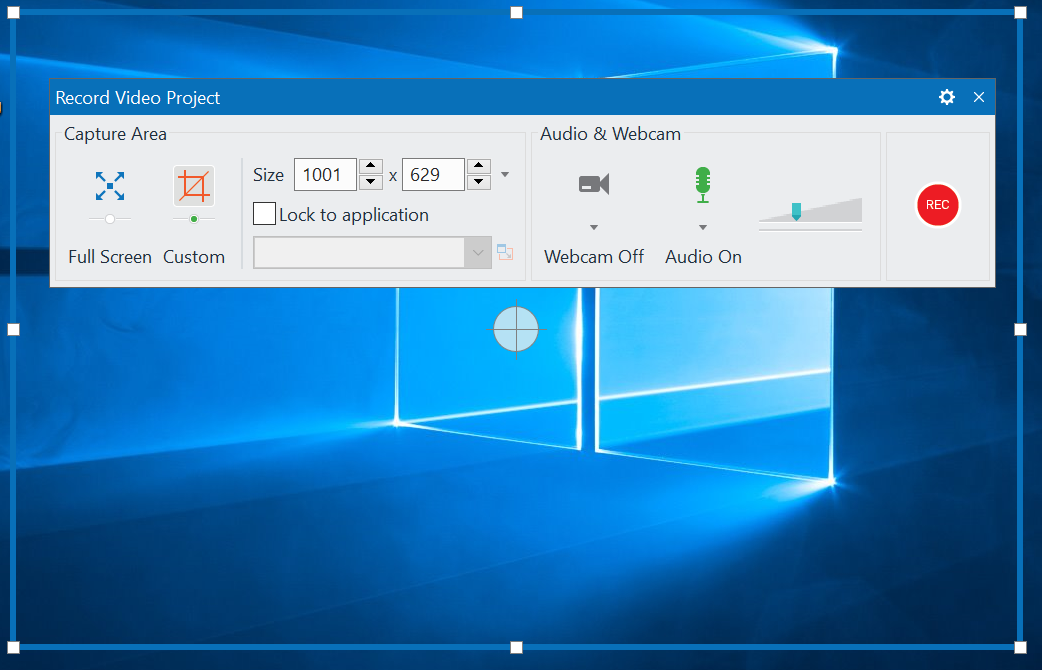Click the webcam camera icon
Screen dimensions: 1042x670
tap(593, 183)
